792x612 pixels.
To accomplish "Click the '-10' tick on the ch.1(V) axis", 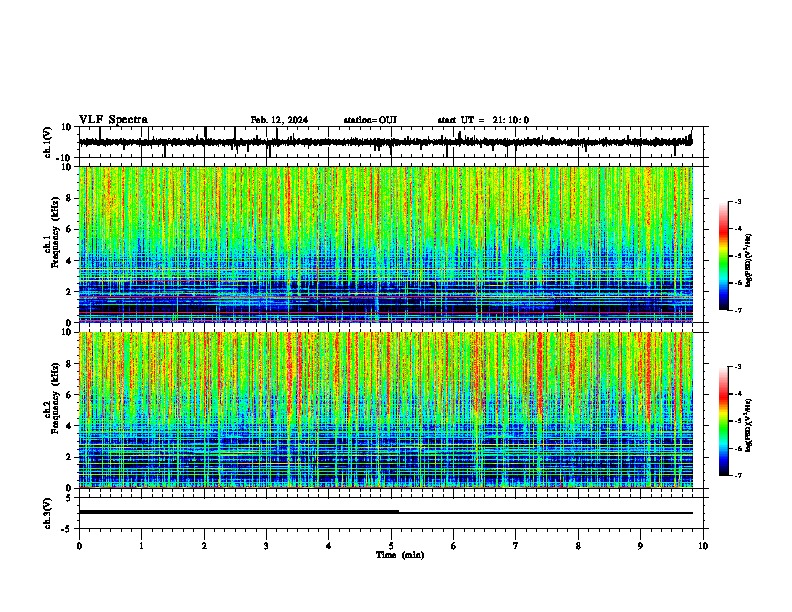I will tap(64, 158).
